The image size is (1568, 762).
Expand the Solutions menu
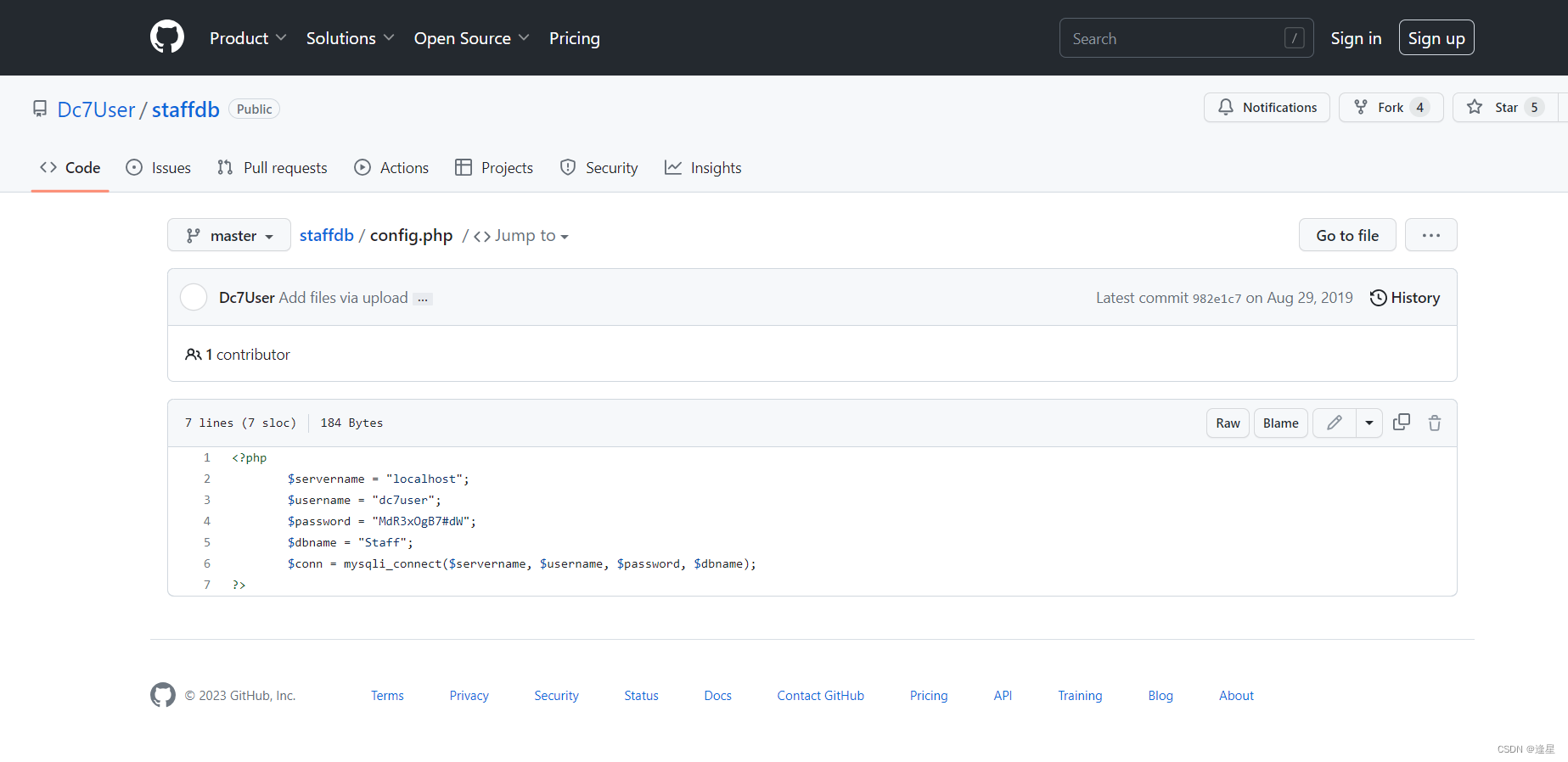pos(350,38)
